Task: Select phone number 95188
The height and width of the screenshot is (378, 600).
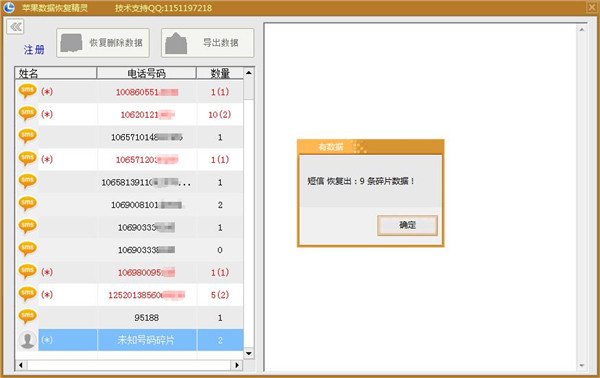Action: 147,318
